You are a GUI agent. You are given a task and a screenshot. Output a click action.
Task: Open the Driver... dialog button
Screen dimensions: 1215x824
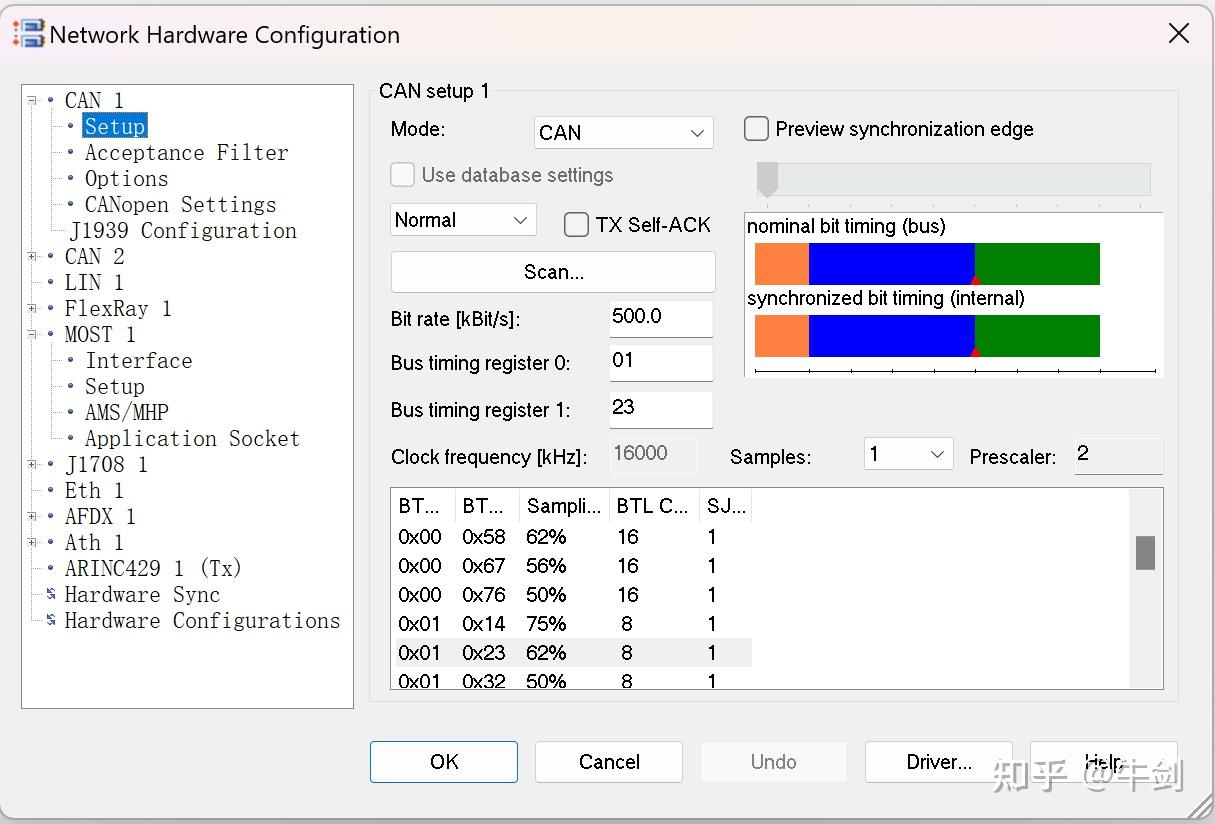[x=938, y=762]
